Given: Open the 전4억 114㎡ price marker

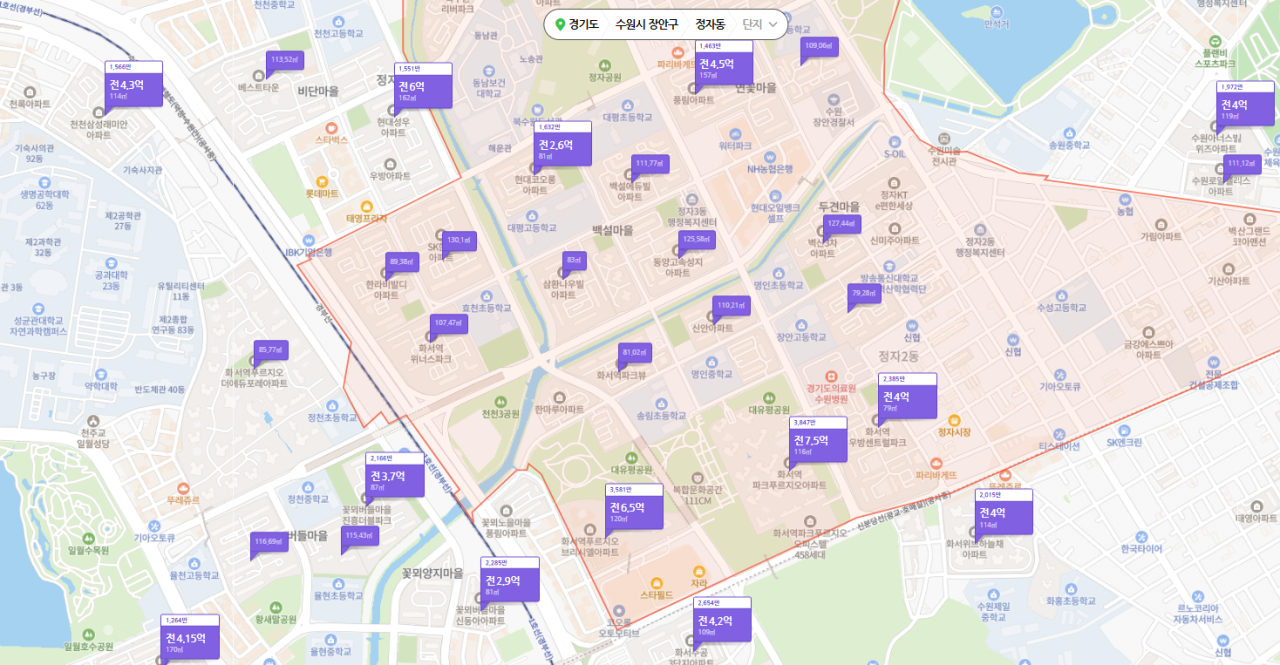Looking at the screenshot, I should click(x=1003, y=512).
